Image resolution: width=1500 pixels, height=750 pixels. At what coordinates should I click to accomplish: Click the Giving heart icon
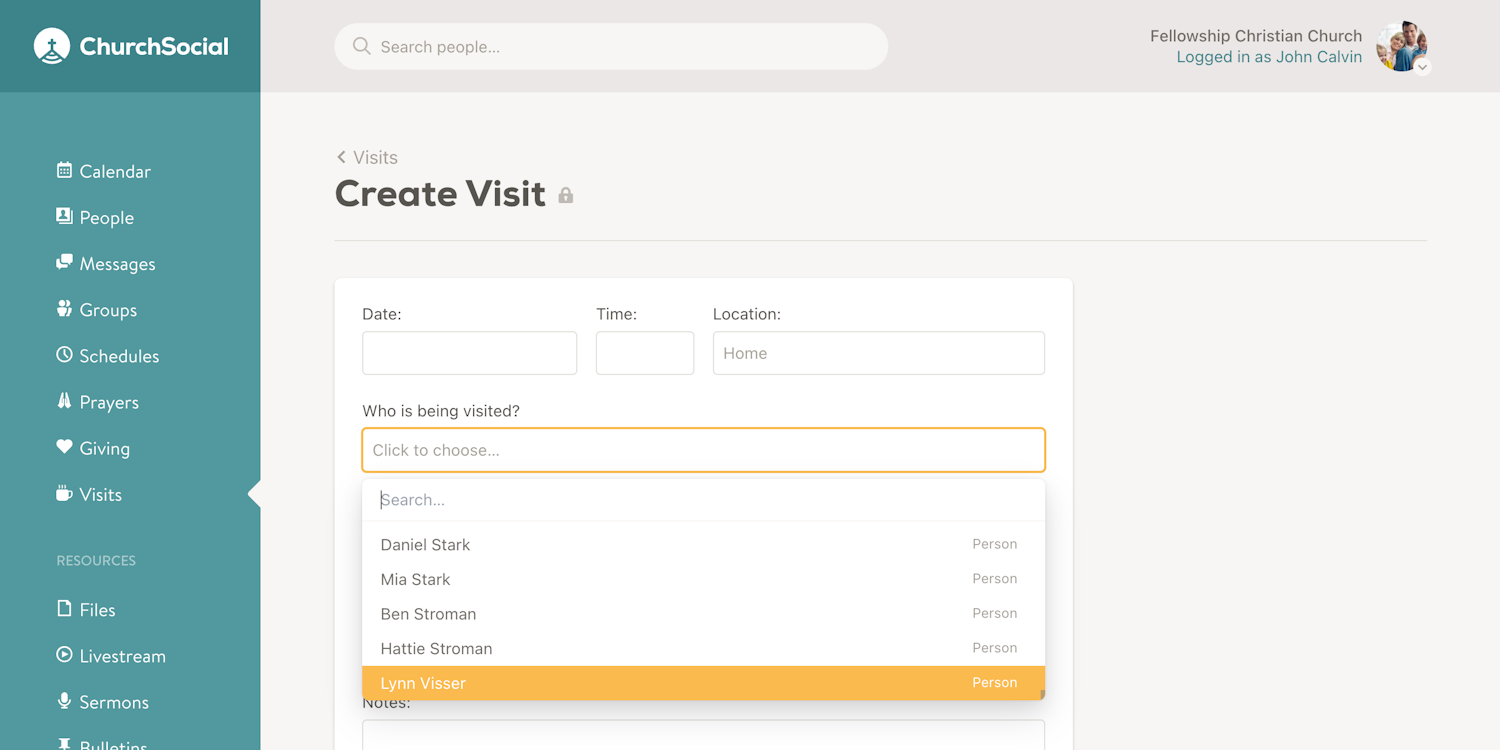coord(64,447)
